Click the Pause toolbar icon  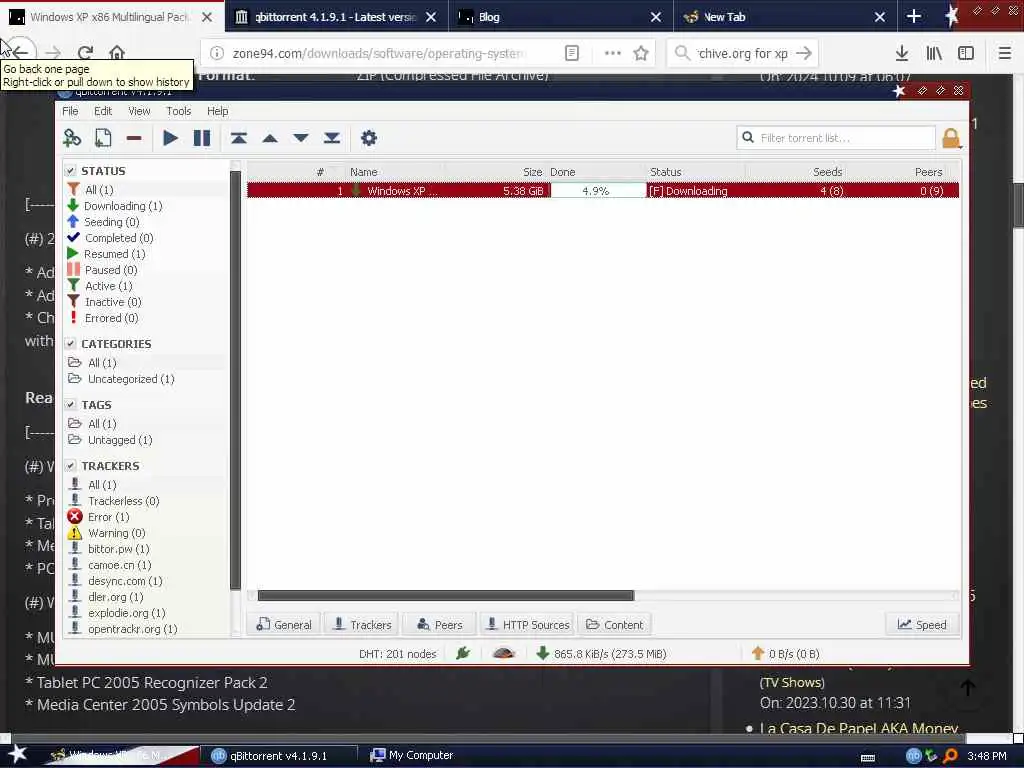pyautogui.click(x=202, y=138)
